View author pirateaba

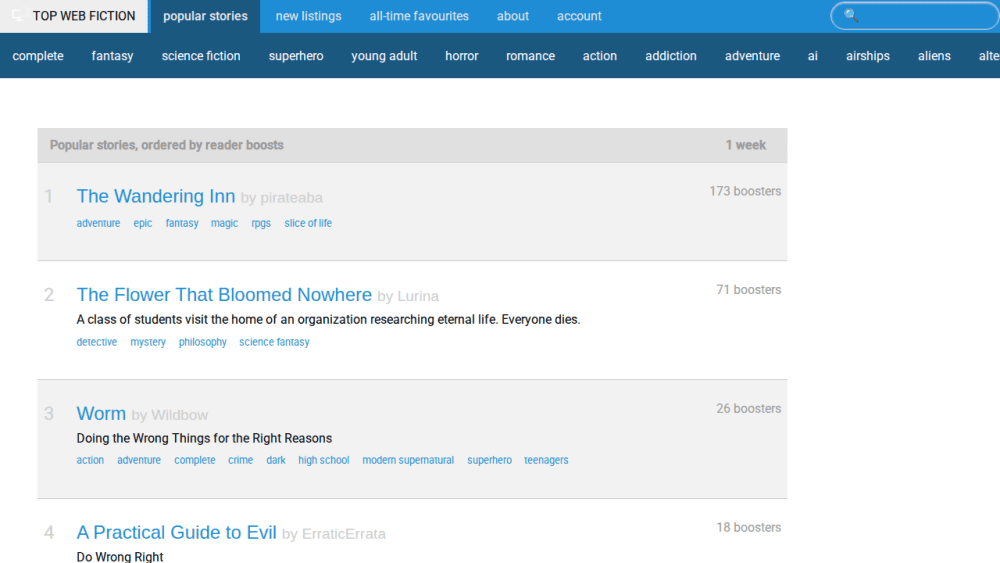pyautogui.click(x=291, y=198)
